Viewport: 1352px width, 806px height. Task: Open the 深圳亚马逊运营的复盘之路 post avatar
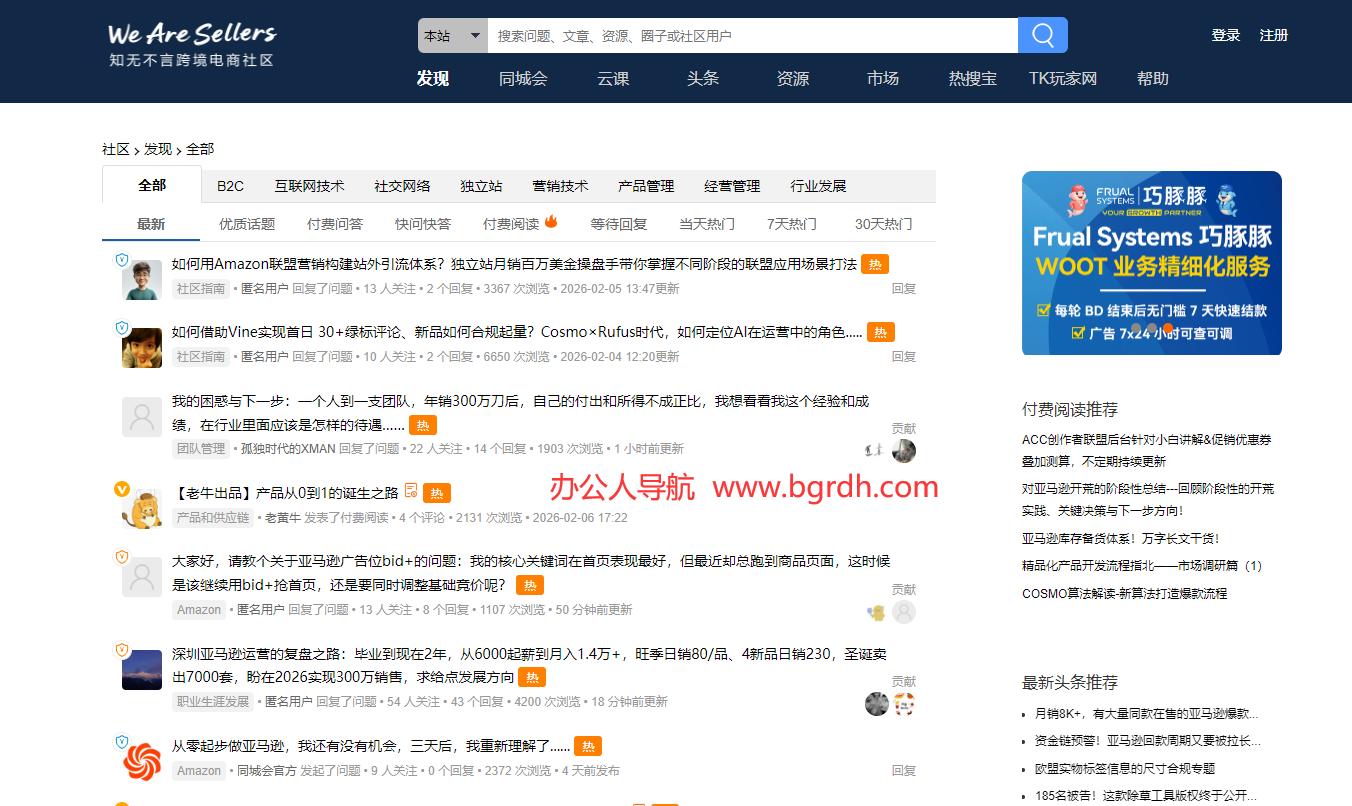point(142,670)
